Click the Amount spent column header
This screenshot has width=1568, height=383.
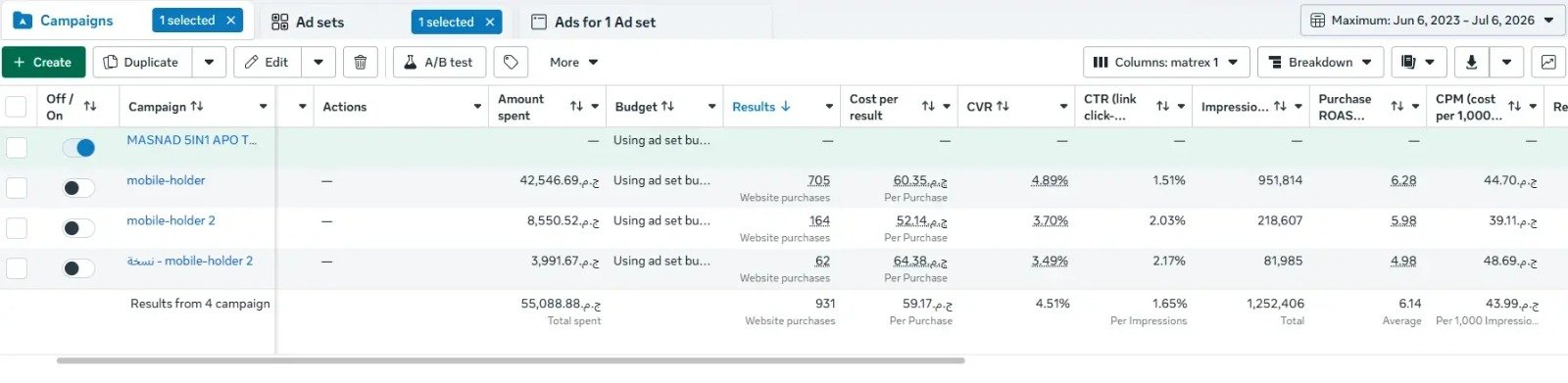pyautogui.click(x=520, y=107)
